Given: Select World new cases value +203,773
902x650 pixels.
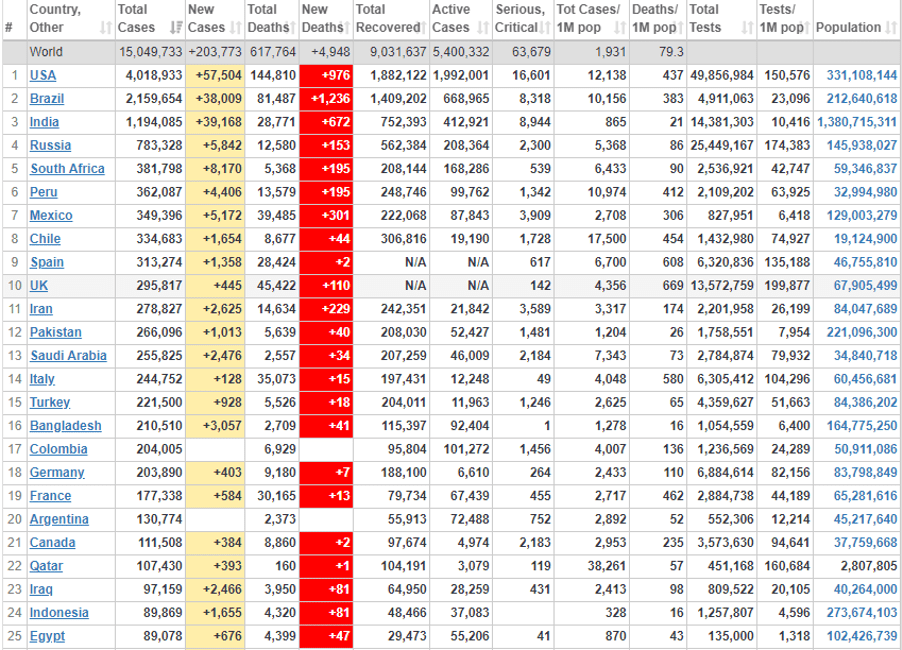Looking at the screenshot, I should coord(215,52).
